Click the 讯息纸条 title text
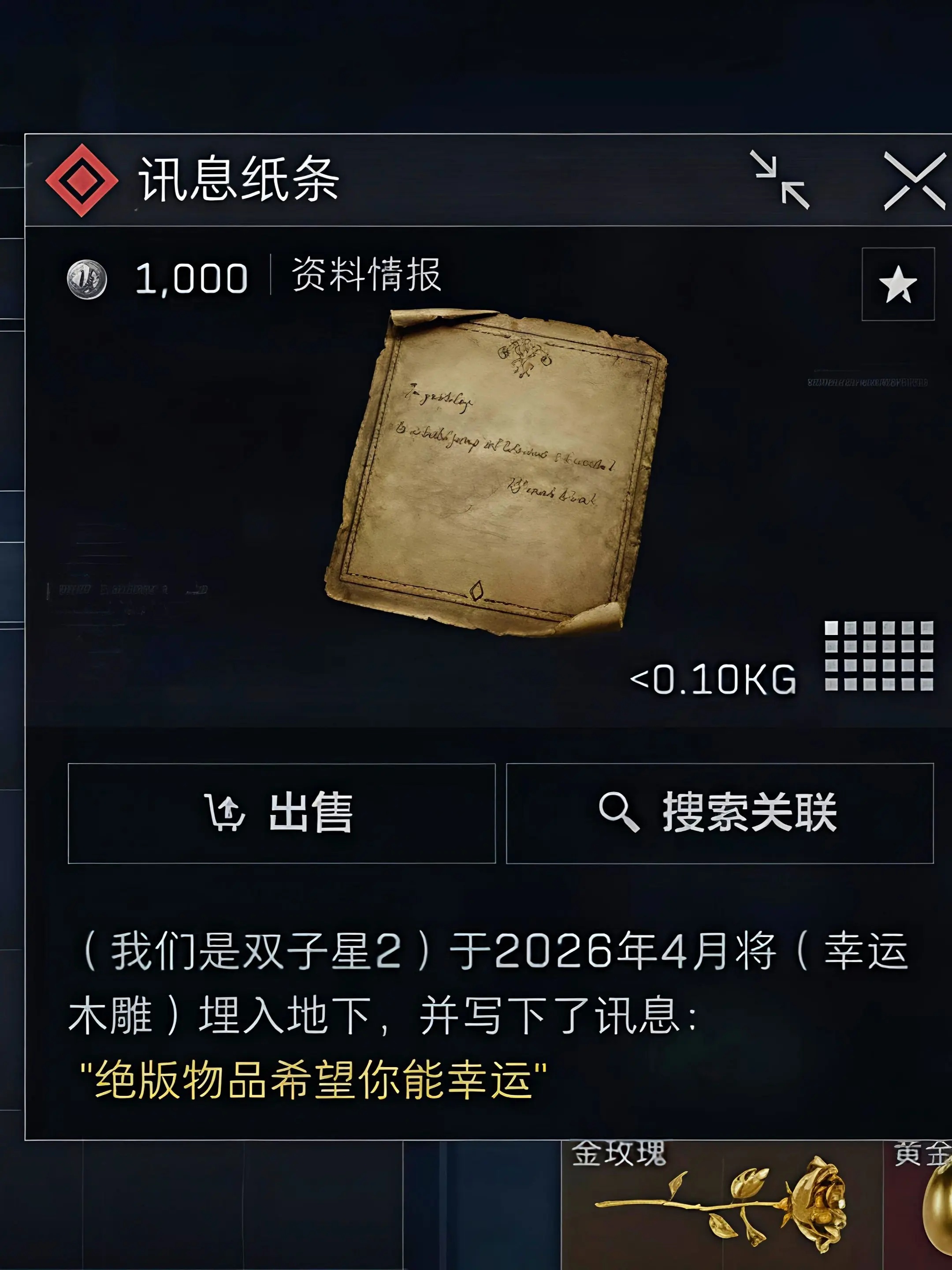The width and height of the screenshot is (952, 1270). [x=239, y=180]
